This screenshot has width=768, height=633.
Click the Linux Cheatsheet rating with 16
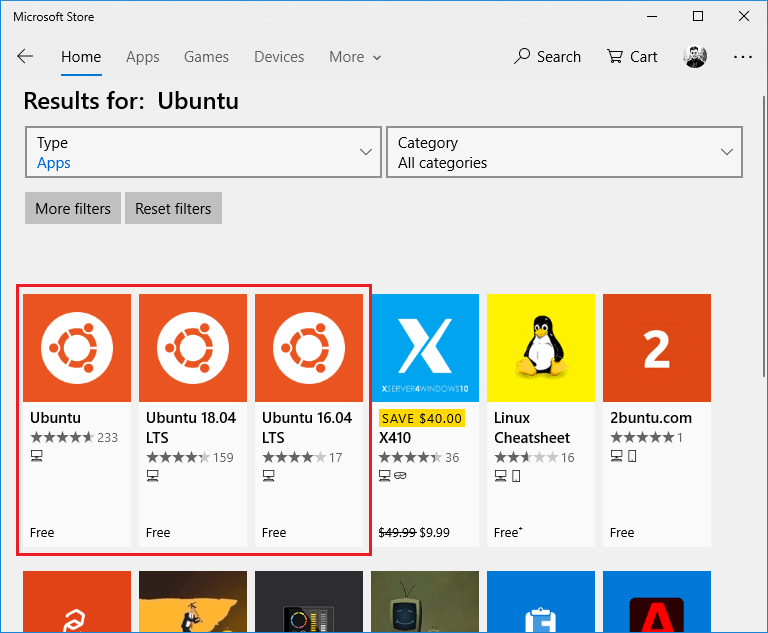[534, 457]
